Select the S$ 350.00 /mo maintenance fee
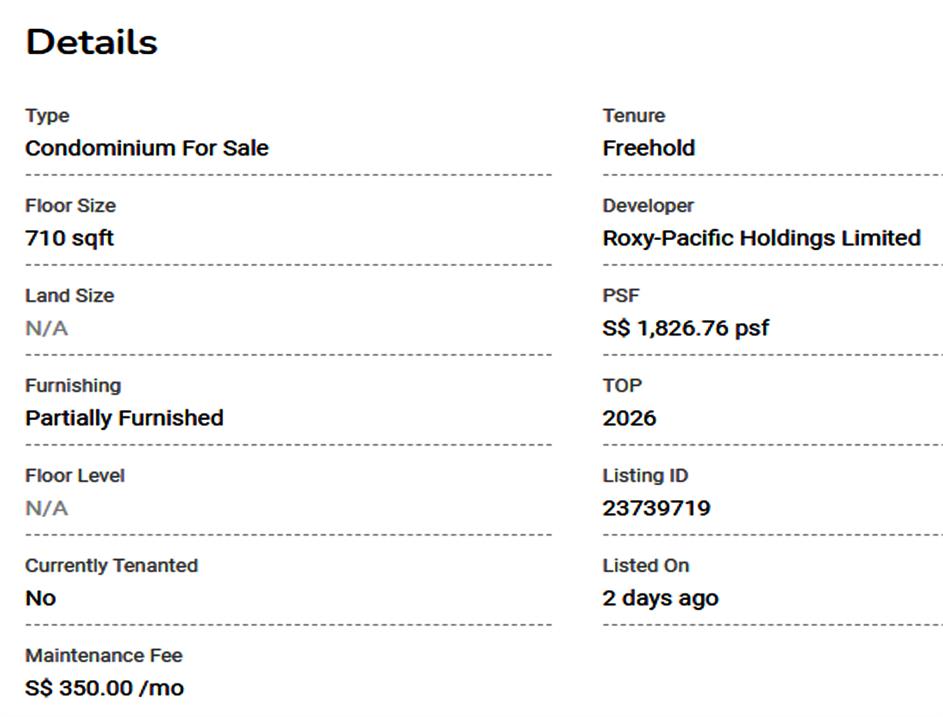The height and width of the screenshot is (717, 943). pos(104,688)
